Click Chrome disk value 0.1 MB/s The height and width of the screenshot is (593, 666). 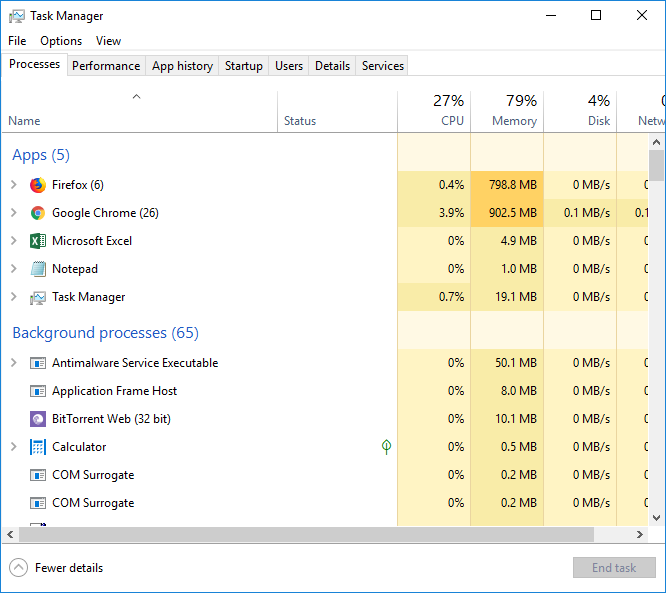pos(587,213)
